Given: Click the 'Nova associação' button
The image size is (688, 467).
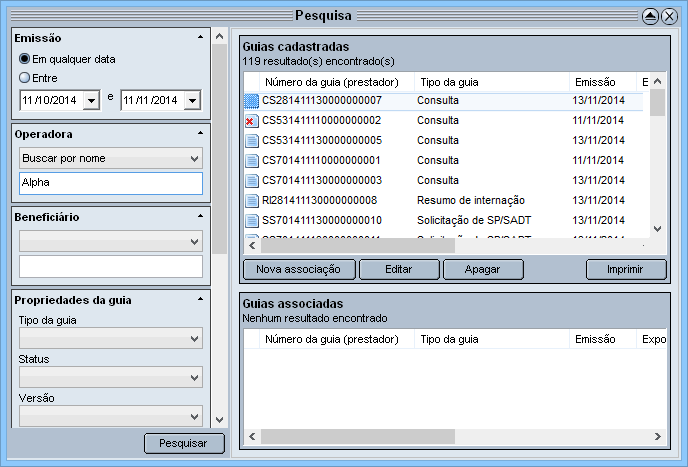Looking at the screenshot, I should [298, 269].
